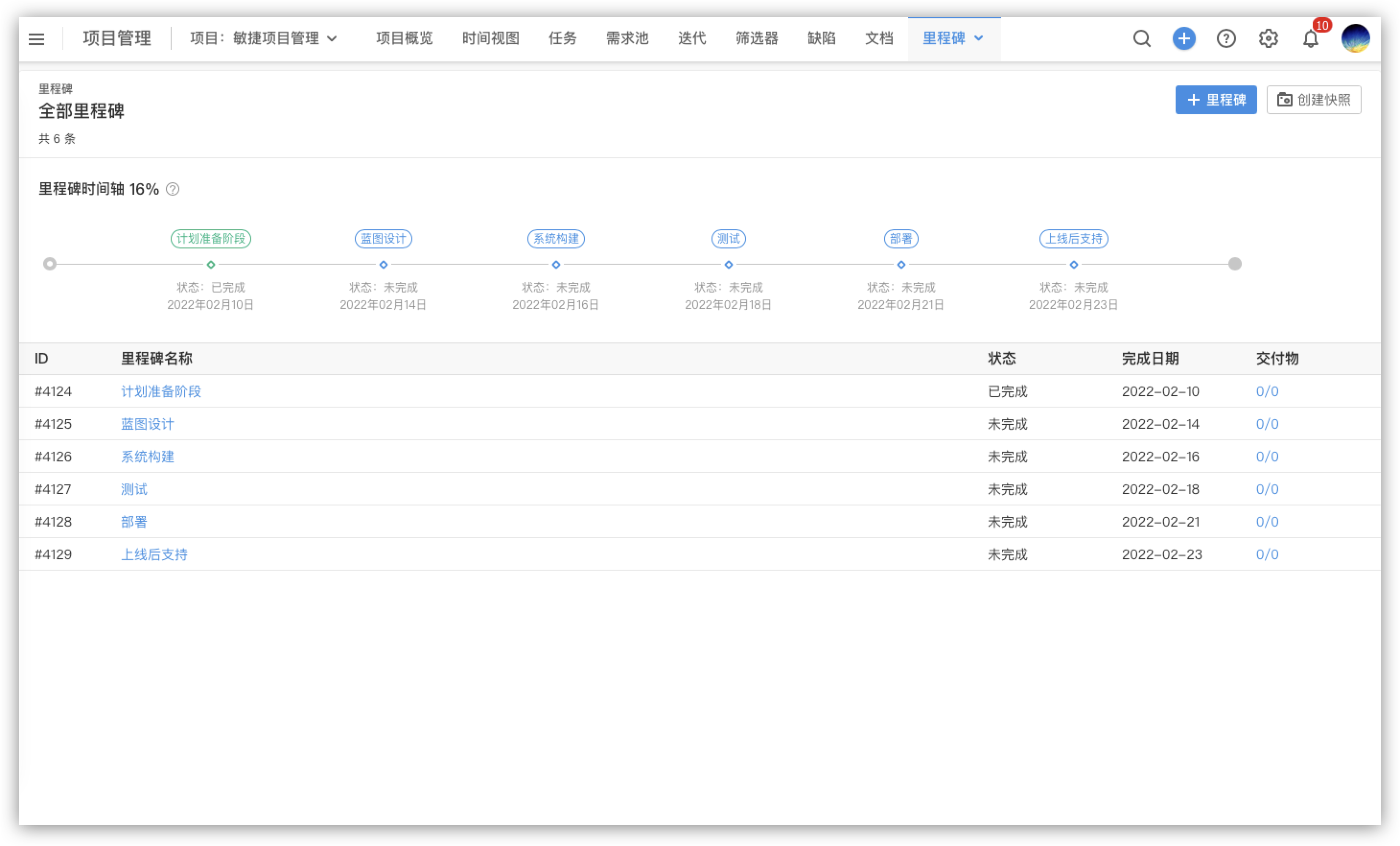Switch to the 时间视图 tab
This screenshot has width=1400, height=846.
(490, 39)
